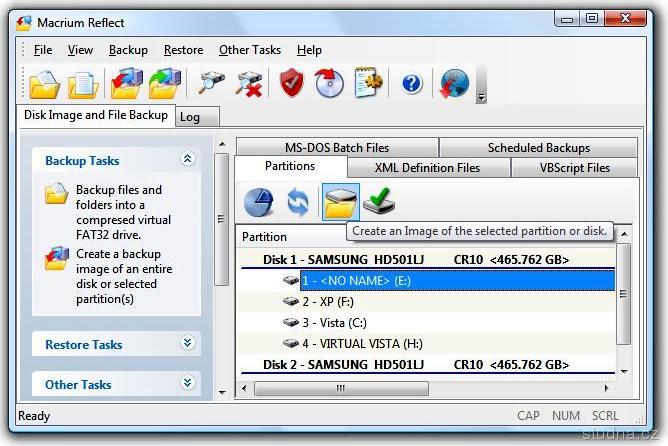
Task: Click the red shield verify icon
Action: click(x=291, y=83)
